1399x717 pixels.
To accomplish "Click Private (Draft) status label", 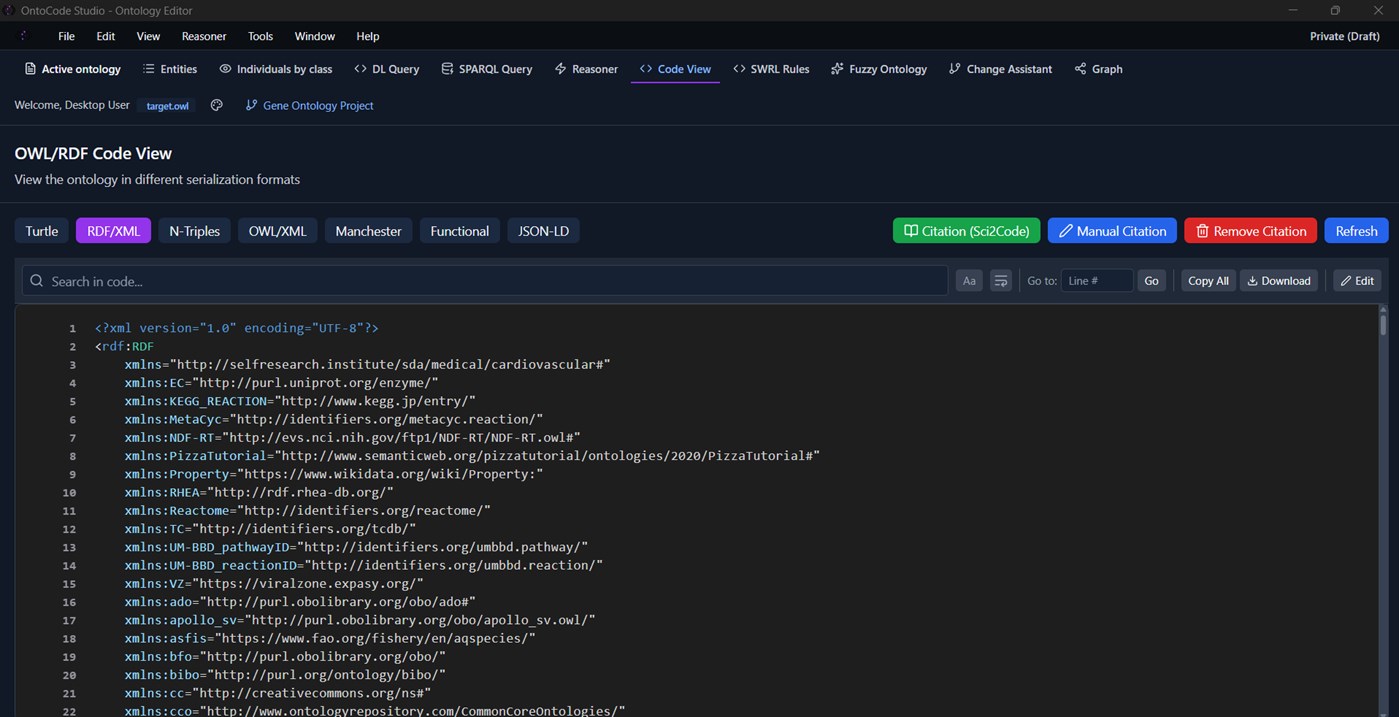I will 1344,36.
